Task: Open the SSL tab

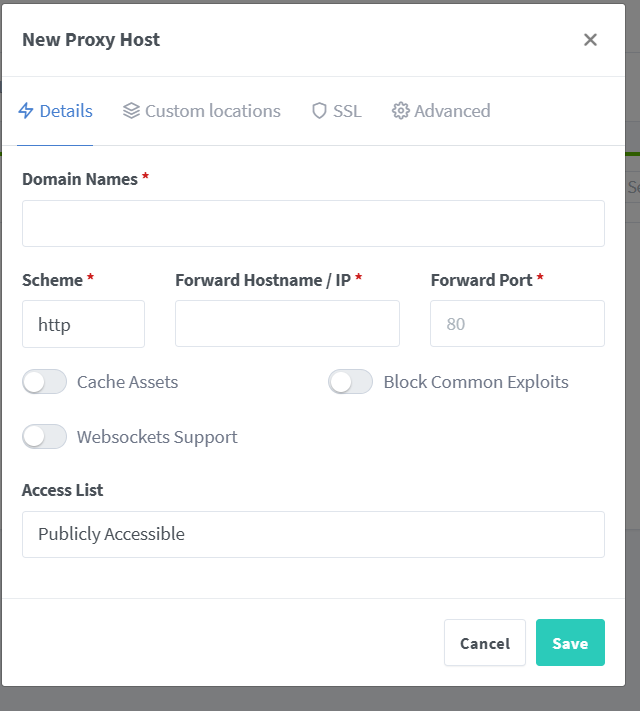Action: [x=337, y=111]
